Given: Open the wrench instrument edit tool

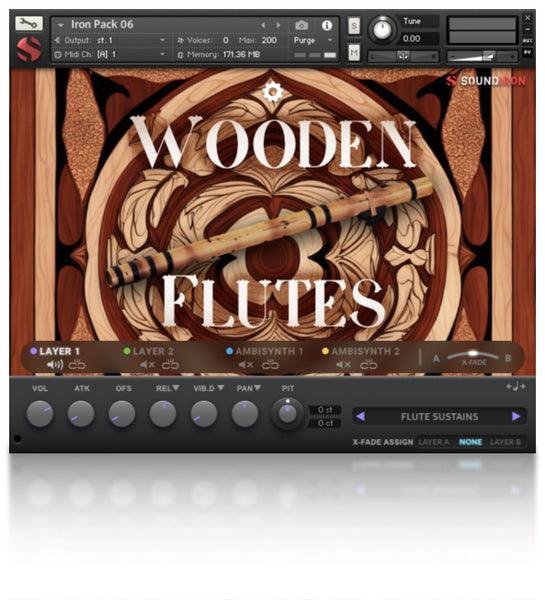Looking at the screenshot, I should [x=29, y=23].
